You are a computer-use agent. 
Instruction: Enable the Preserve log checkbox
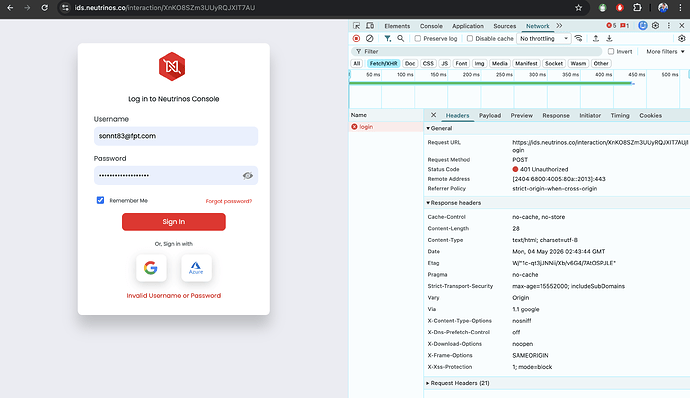point(418,39)
